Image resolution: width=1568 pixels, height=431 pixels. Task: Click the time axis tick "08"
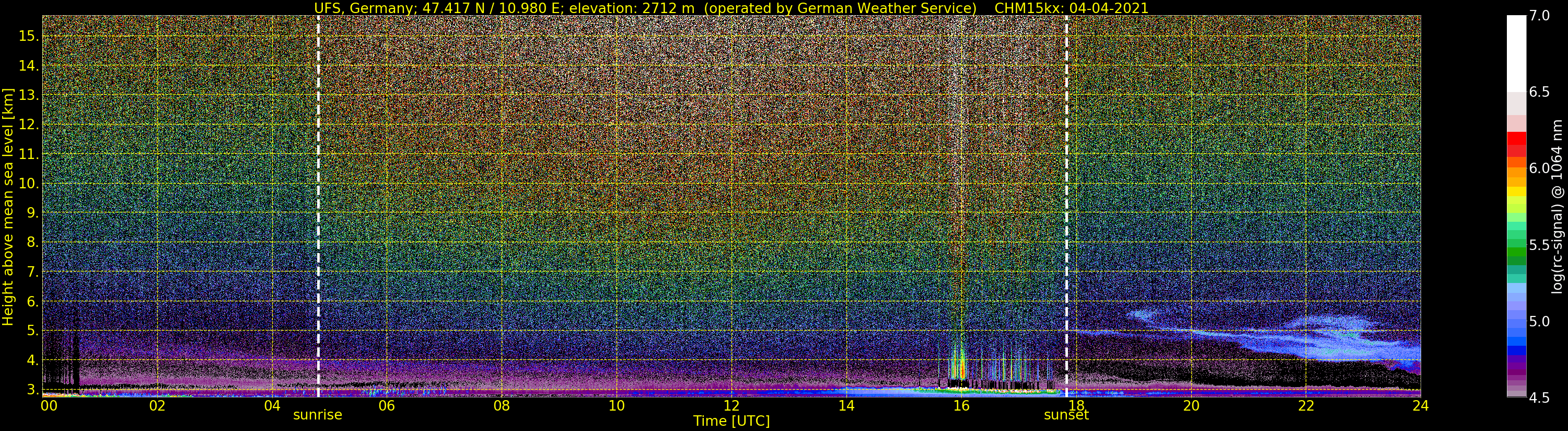(x=502, y=406)
